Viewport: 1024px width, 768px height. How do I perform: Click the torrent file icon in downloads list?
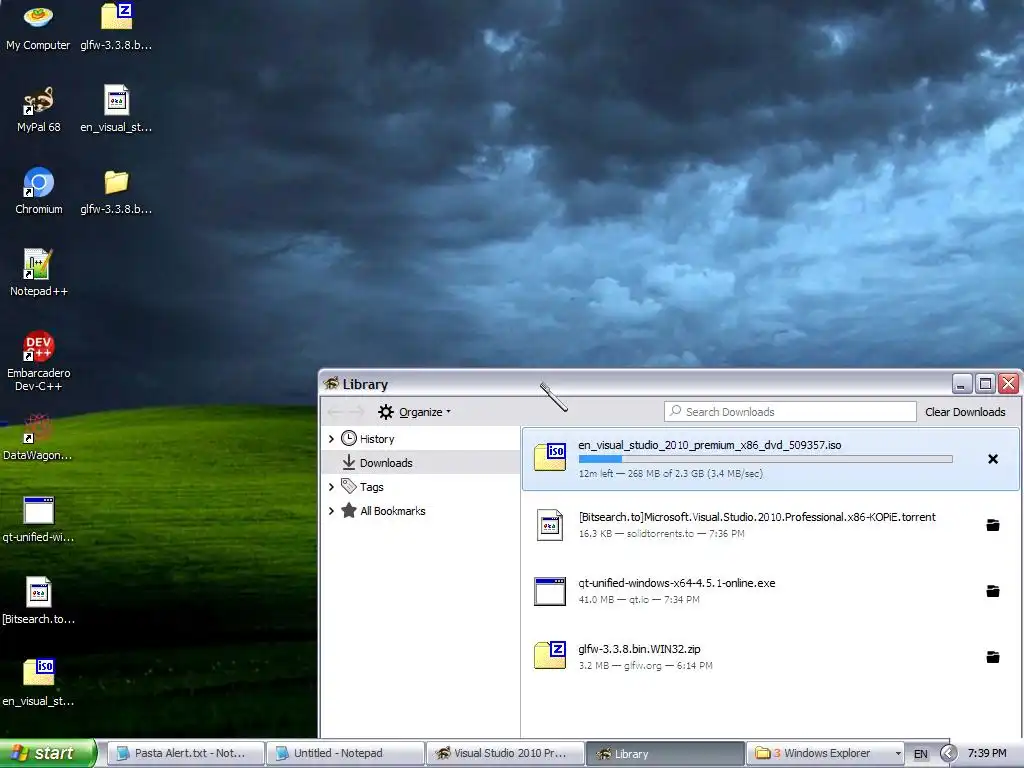coord(550,524)
